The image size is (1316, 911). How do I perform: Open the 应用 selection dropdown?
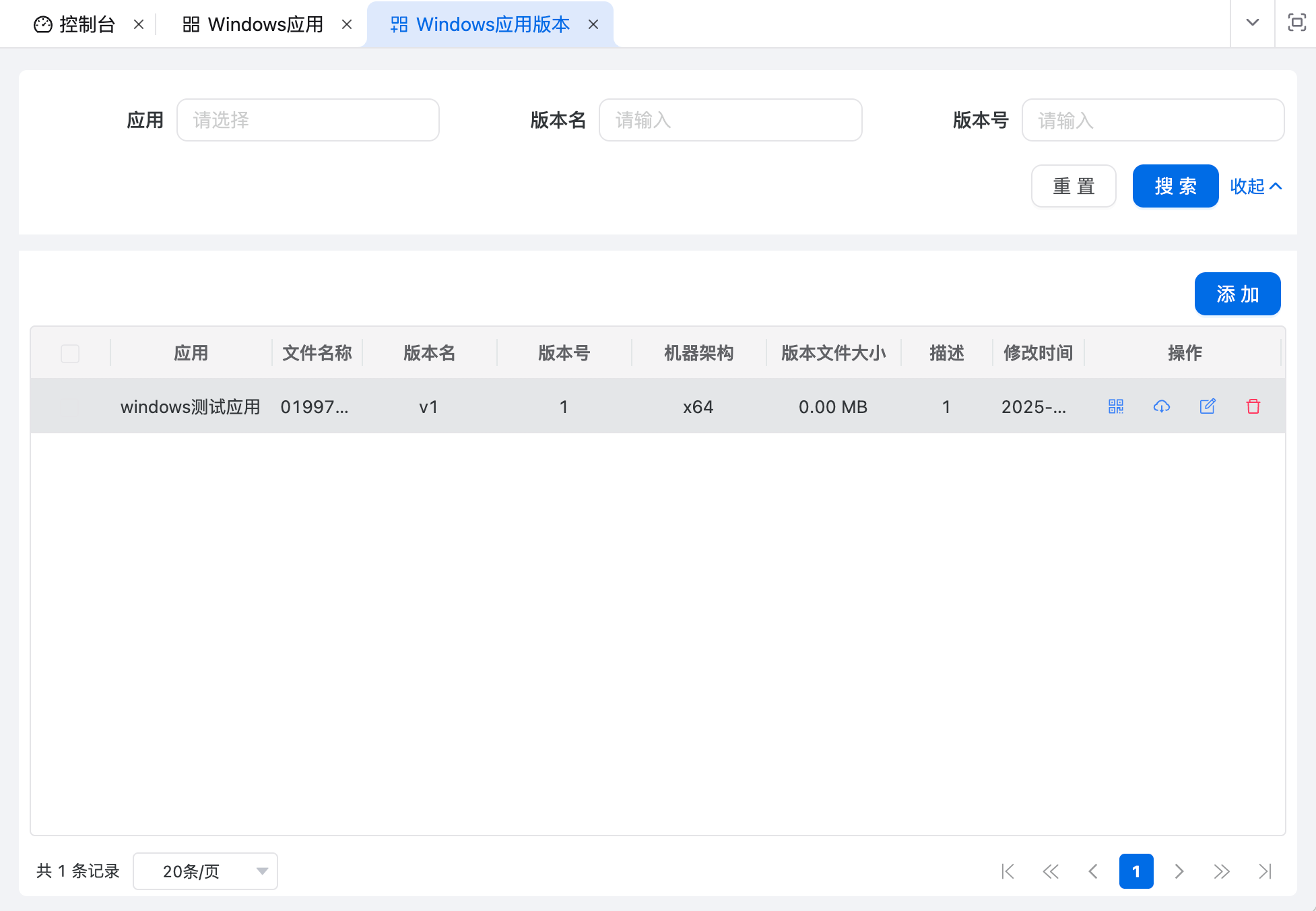pos(307,120)
